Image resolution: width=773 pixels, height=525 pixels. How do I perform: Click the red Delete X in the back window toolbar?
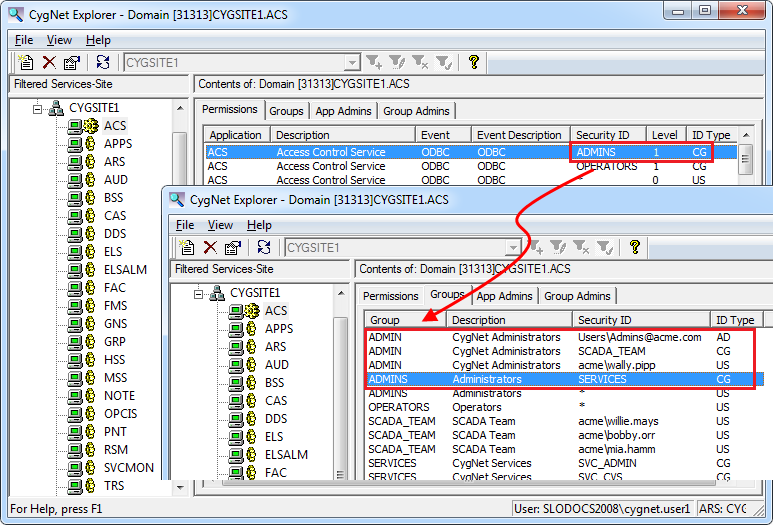click(49, 62)
